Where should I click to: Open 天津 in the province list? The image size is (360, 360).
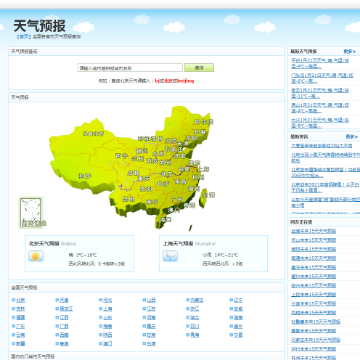coord(64,300)
